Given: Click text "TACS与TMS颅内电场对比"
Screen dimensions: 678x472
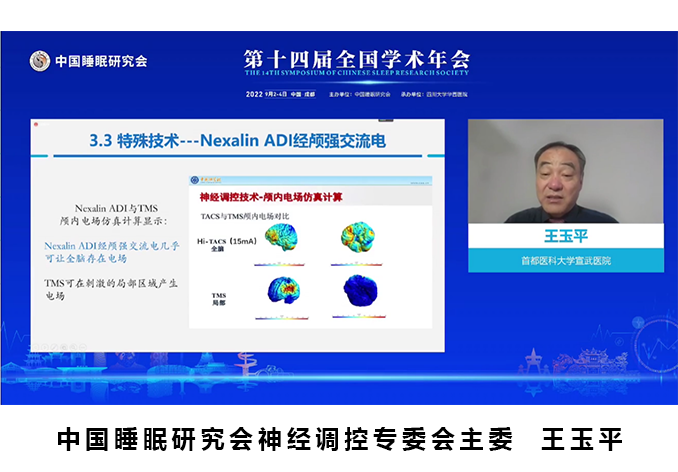Looking at the screenshot, I should click(245, 216).
